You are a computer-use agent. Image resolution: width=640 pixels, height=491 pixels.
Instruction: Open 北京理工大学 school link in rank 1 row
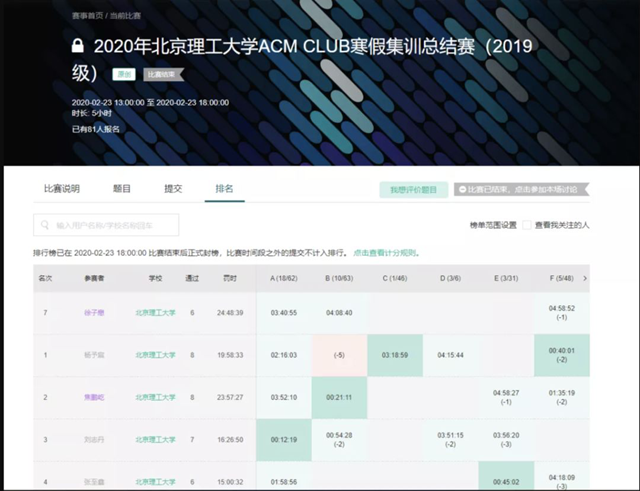pyautogui.click(x=155, y=355)
